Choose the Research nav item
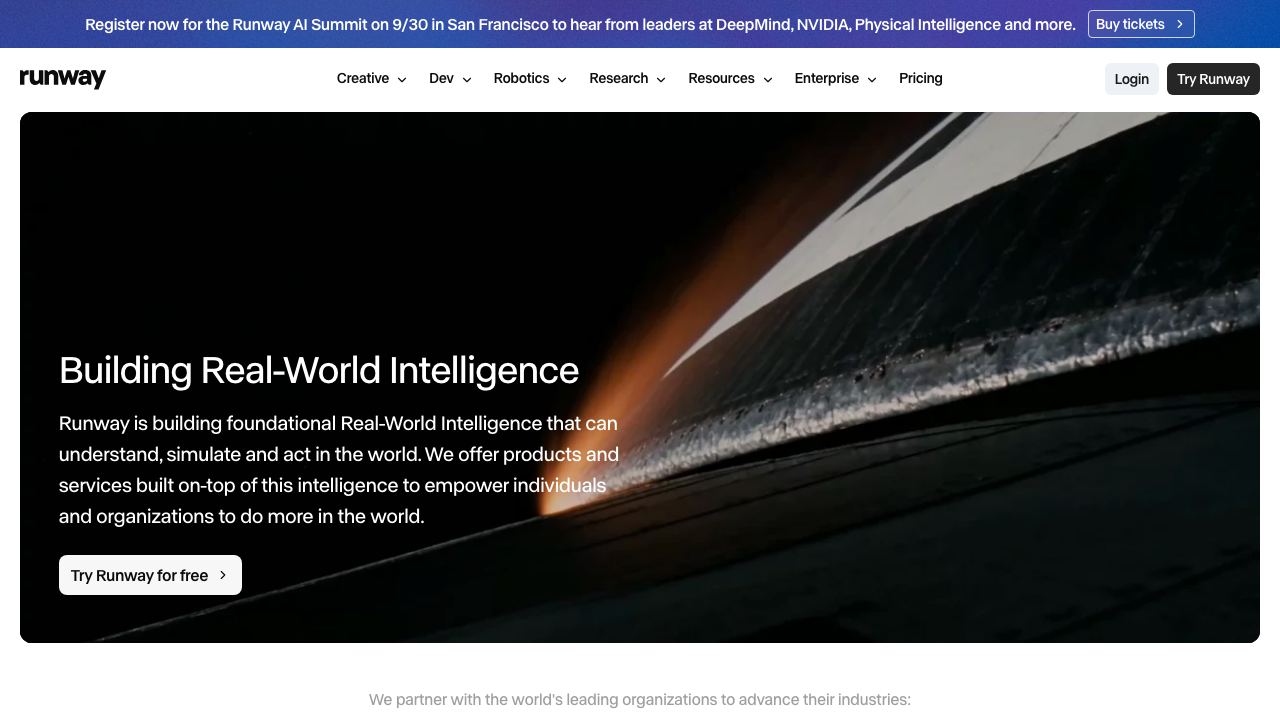 tap(619, 78)
